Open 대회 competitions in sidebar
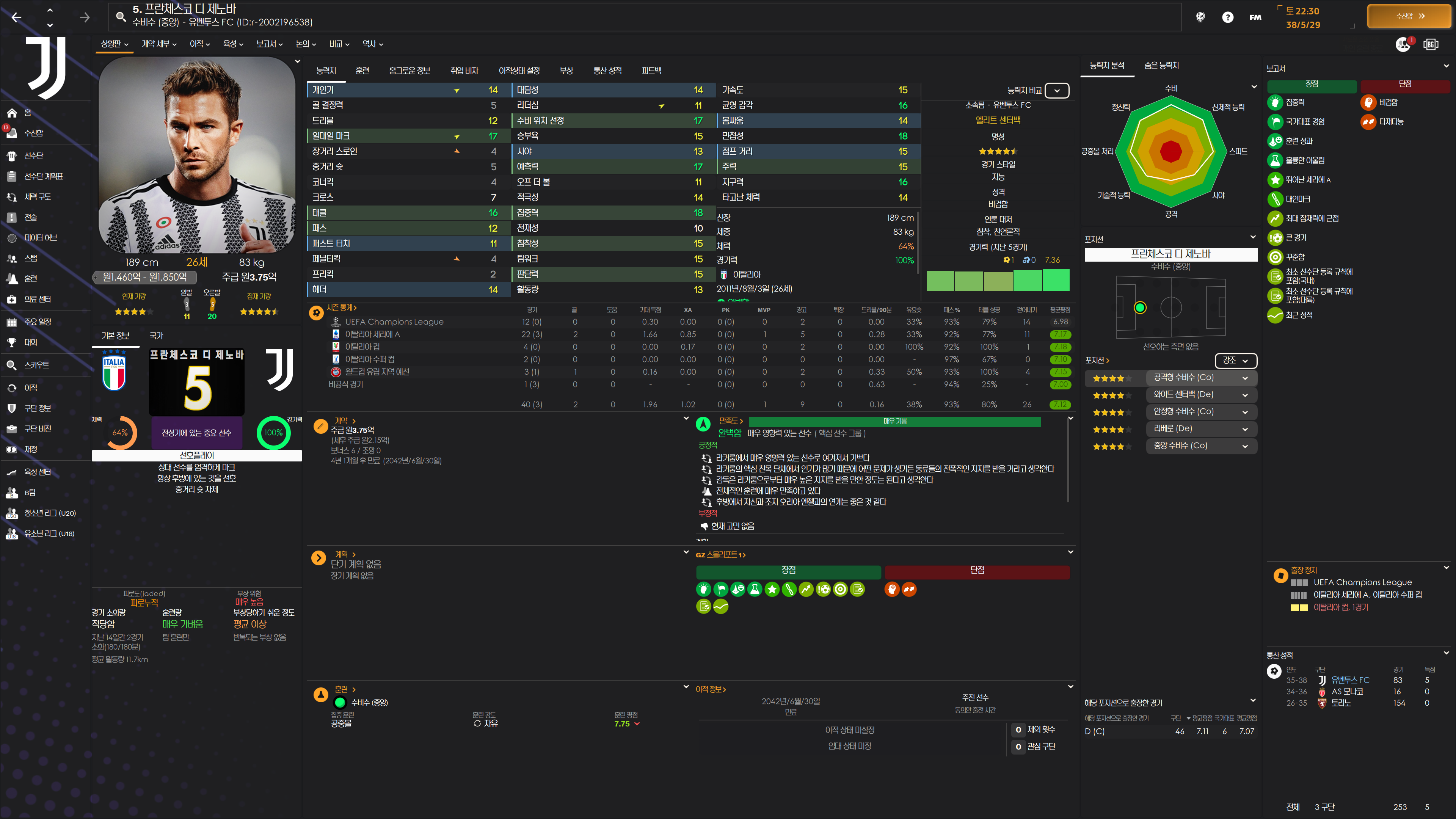 tap(30, 342)
